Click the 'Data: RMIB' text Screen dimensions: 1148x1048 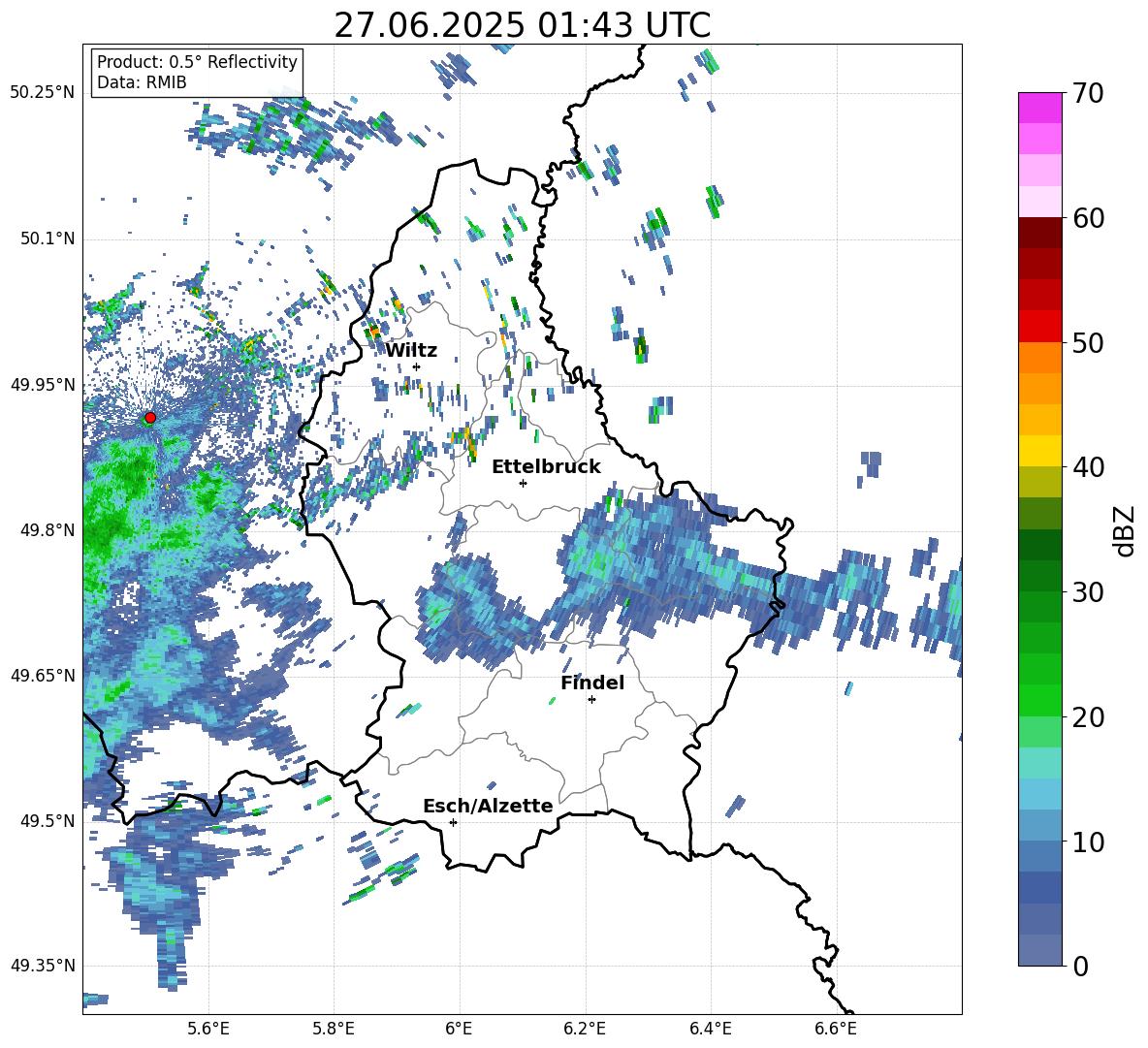(142, 82)
